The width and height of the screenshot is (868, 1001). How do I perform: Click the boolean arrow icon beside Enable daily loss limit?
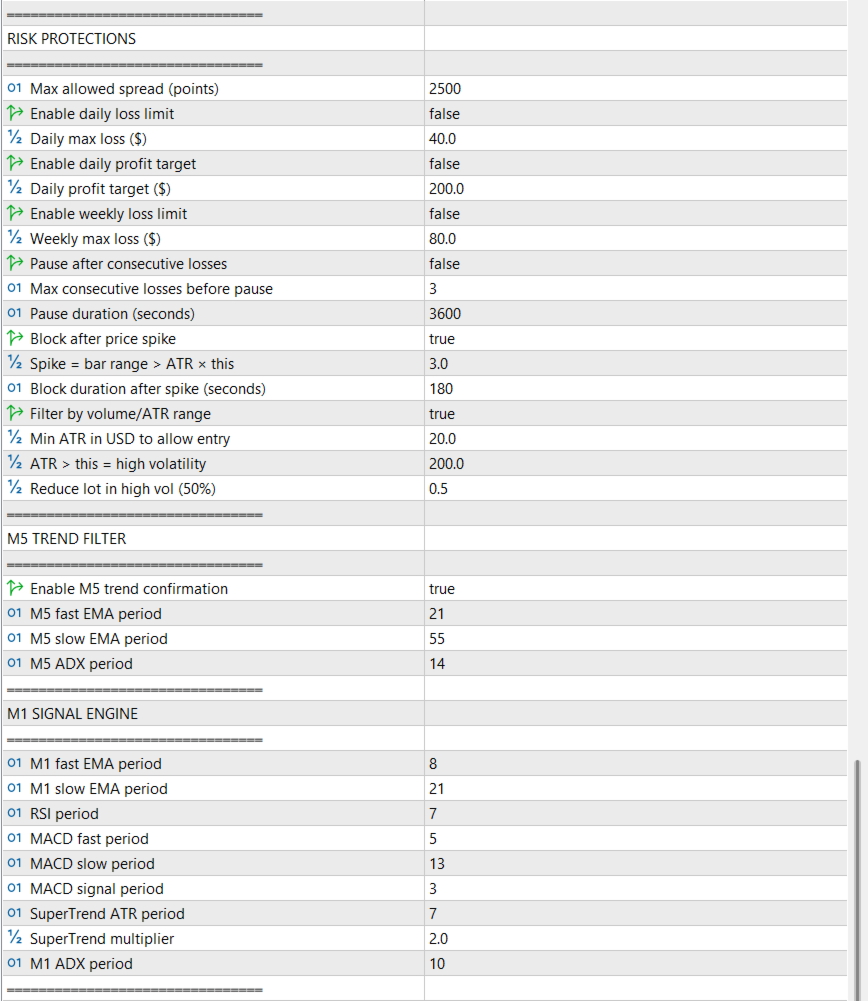14,114
